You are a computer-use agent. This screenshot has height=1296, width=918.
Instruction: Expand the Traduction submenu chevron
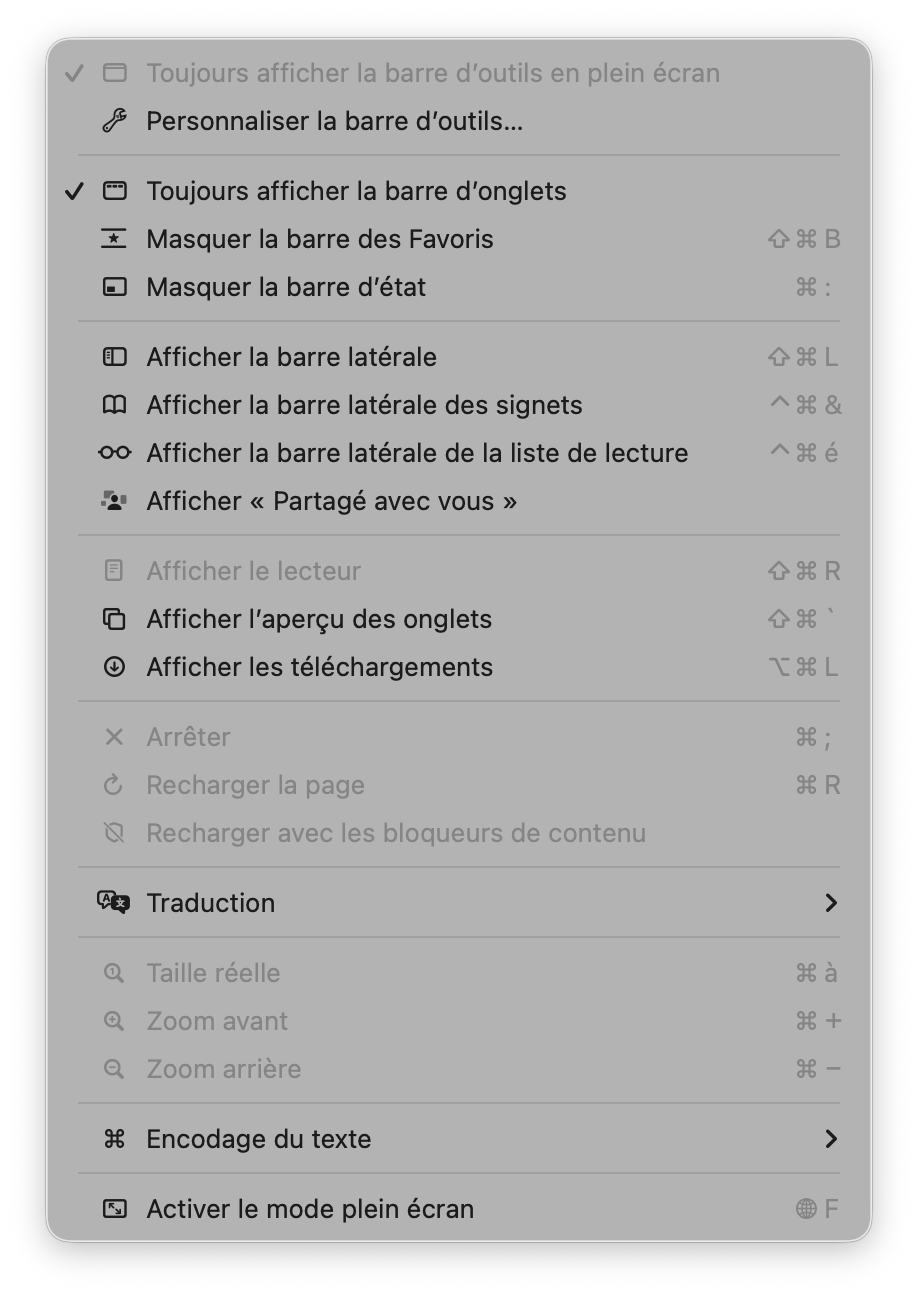coord(830,903)
